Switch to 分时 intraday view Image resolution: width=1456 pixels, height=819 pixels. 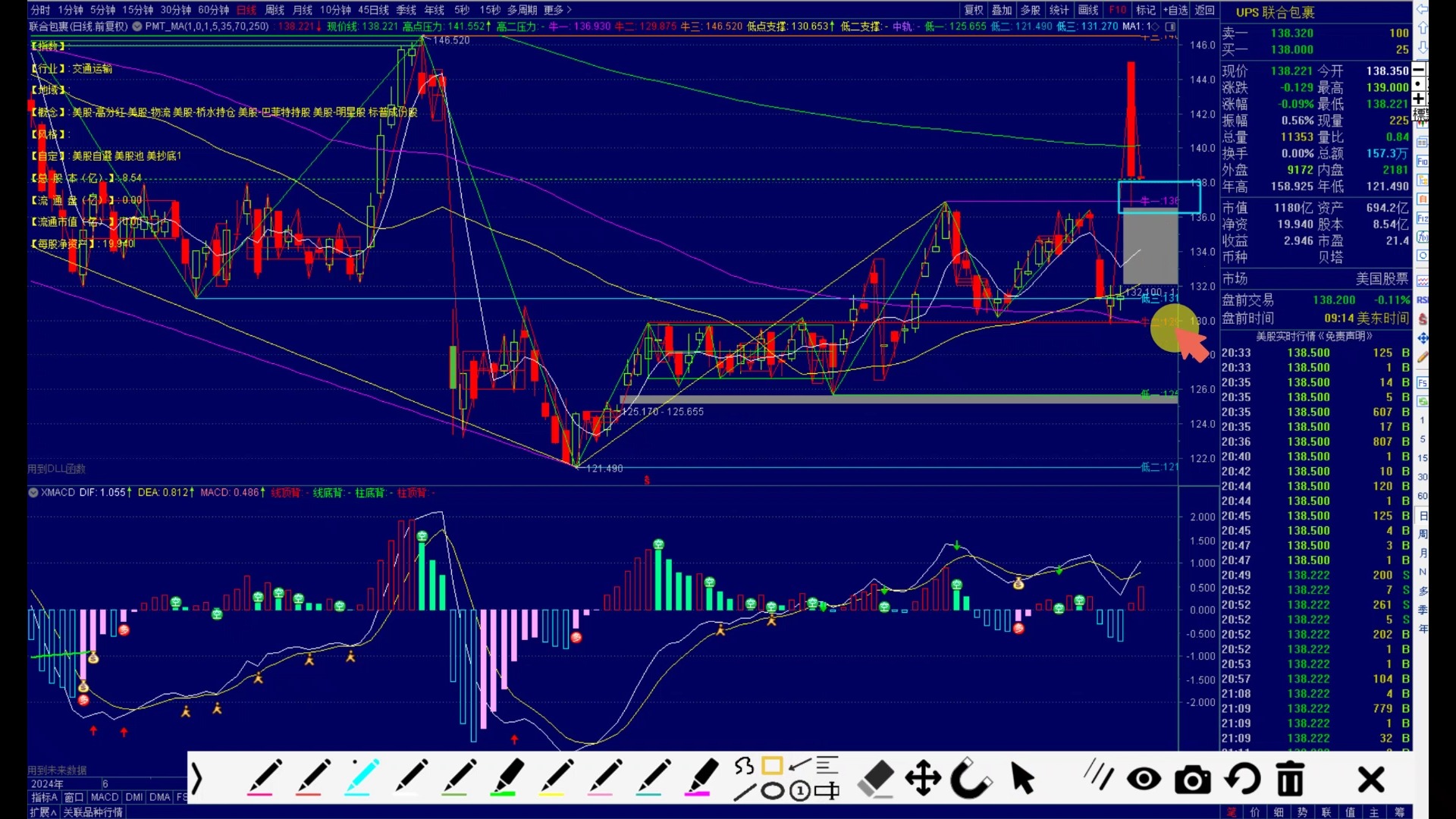point(40,10)
